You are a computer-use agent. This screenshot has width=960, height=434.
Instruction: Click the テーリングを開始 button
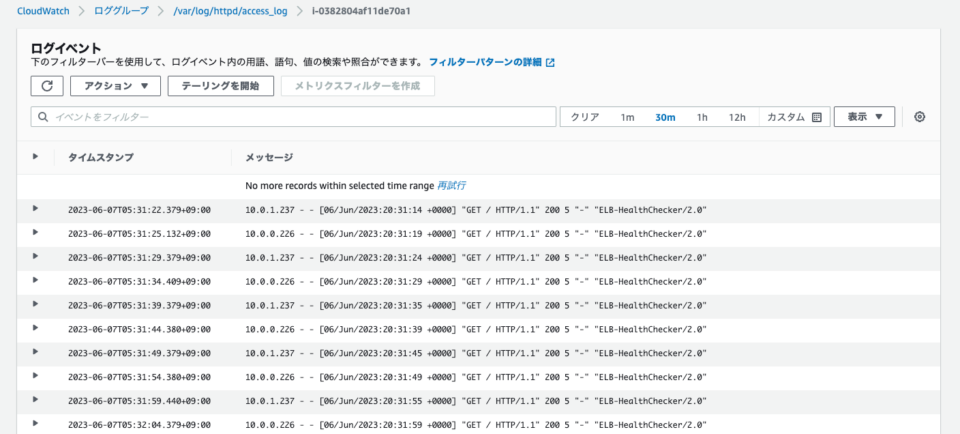pos(220,86)
